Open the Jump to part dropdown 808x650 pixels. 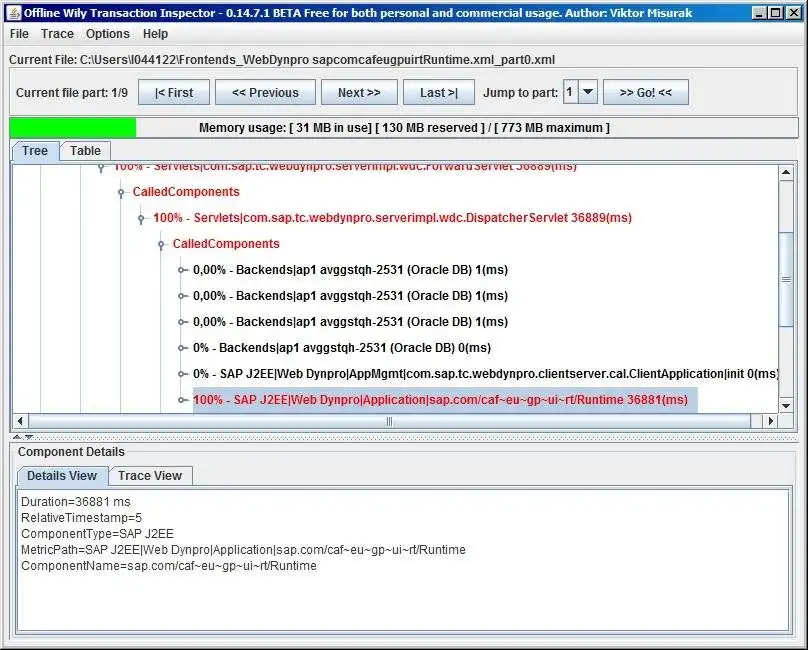tap(587, 92)
